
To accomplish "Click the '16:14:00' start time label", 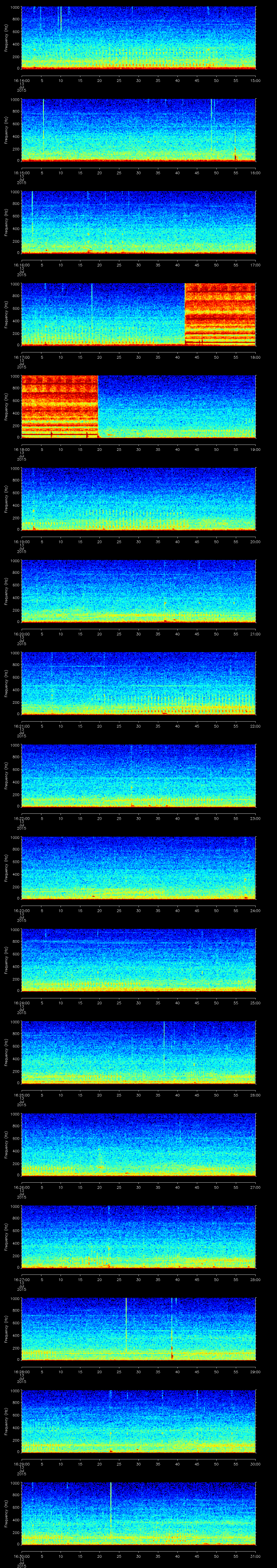I will (x=21, y=80).
